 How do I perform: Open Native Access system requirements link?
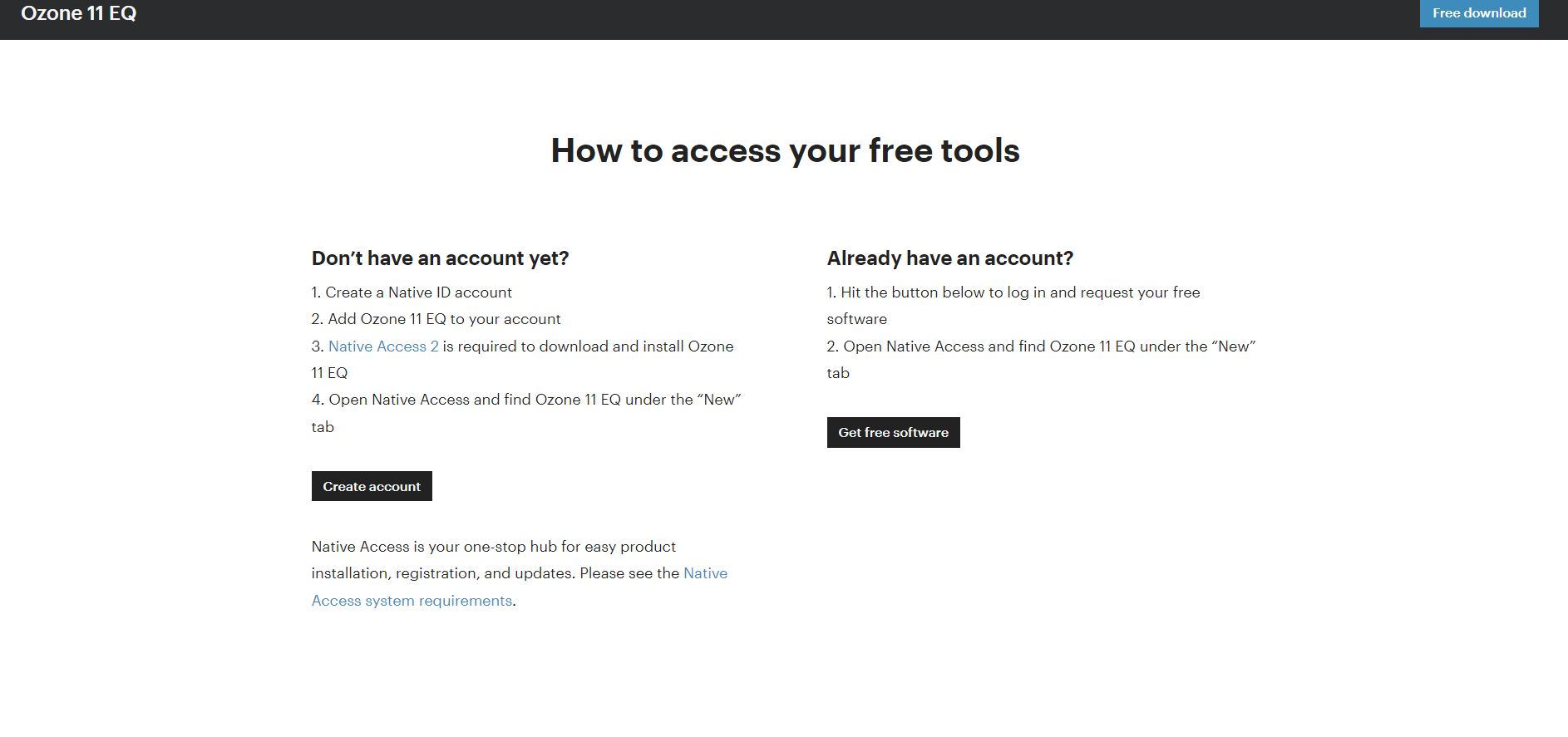pyautogui.click(x=520, y=587)
